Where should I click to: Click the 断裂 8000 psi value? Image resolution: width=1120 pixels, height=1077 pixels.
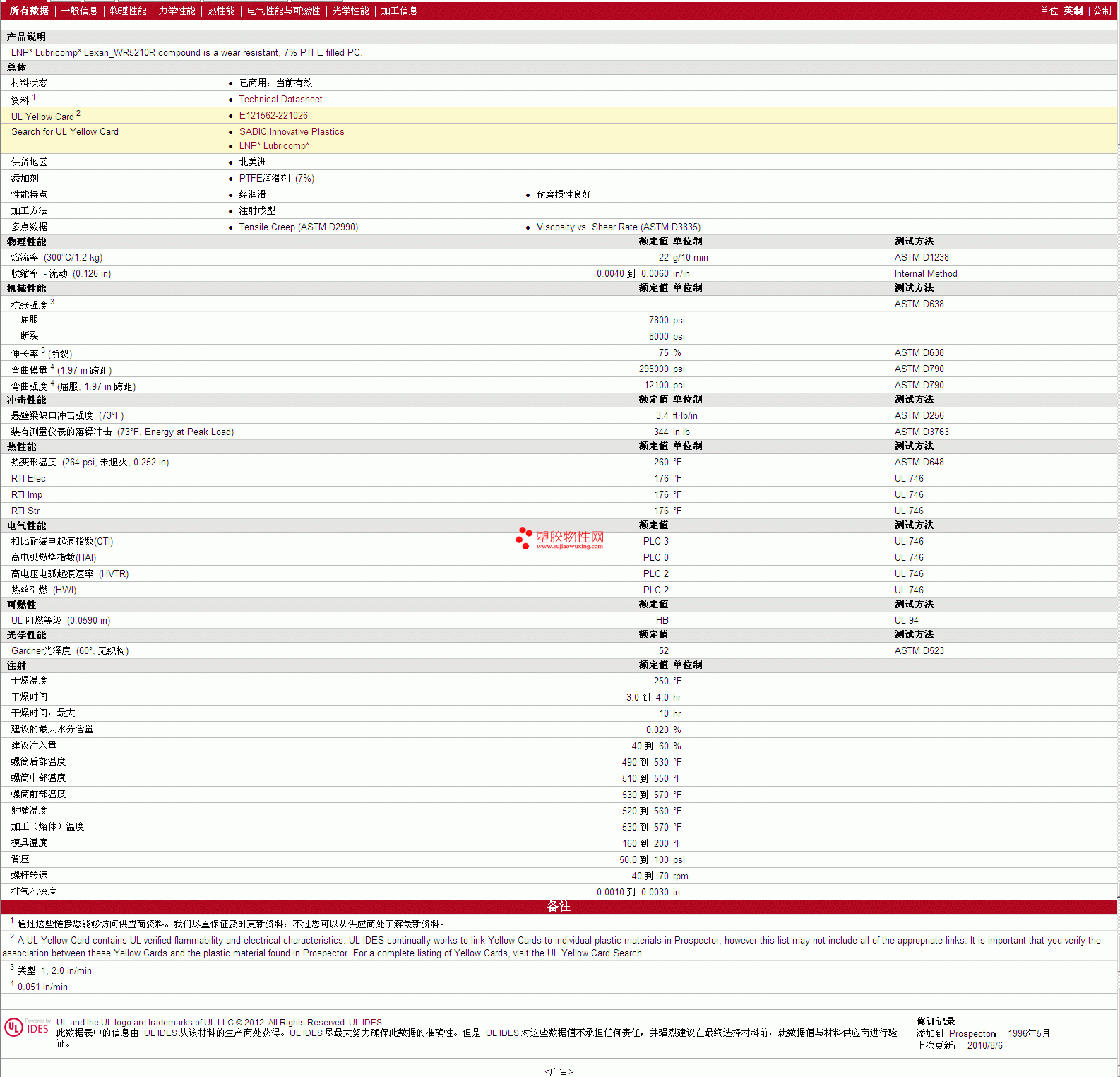667,337
